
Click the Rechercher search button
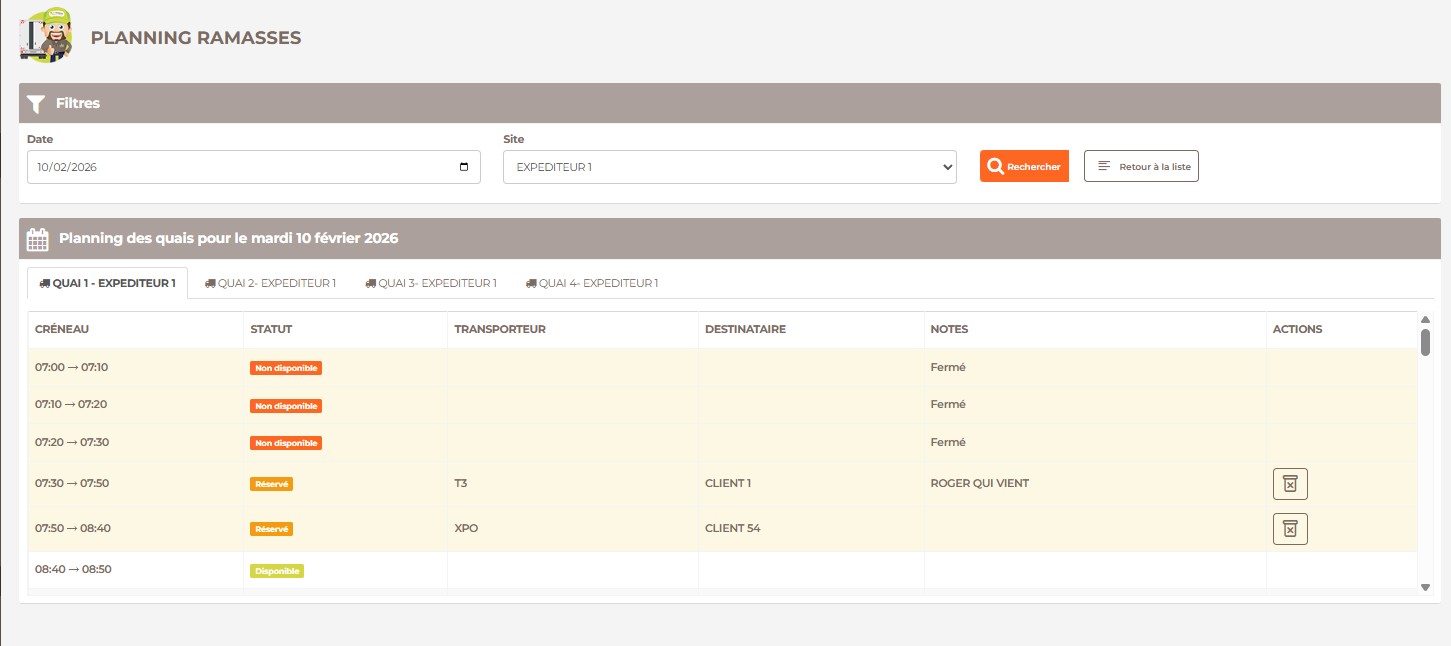pos(1024,166)
